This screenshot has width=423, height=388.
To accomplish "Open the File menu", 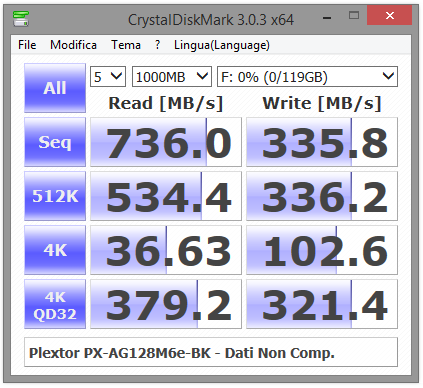I will 27,45.
